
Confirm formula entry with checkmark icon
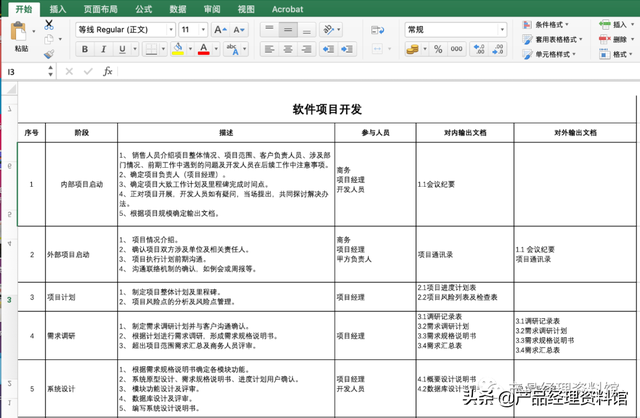[88, 72]
